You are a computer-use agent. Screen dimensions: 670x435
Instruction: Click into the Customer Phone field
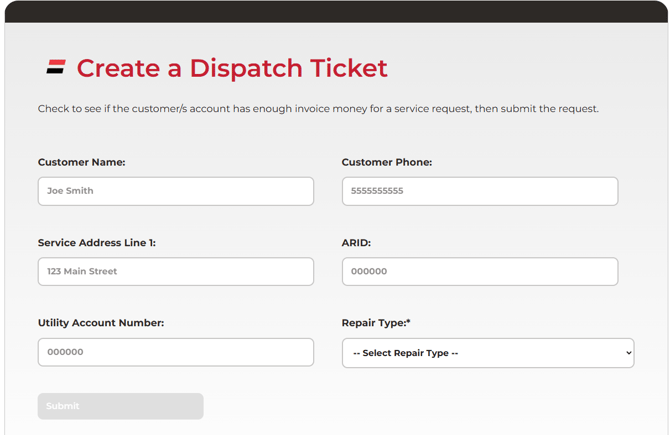480,191
